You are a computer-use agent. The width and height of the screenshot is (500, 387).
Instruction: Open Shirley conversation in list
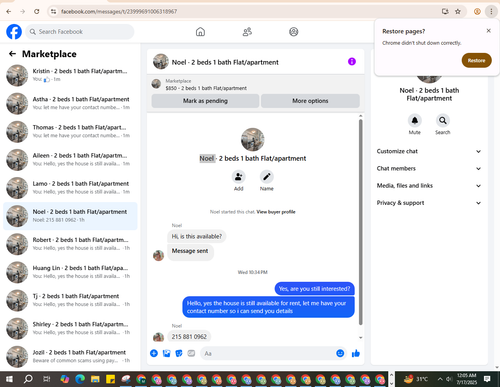70,328
